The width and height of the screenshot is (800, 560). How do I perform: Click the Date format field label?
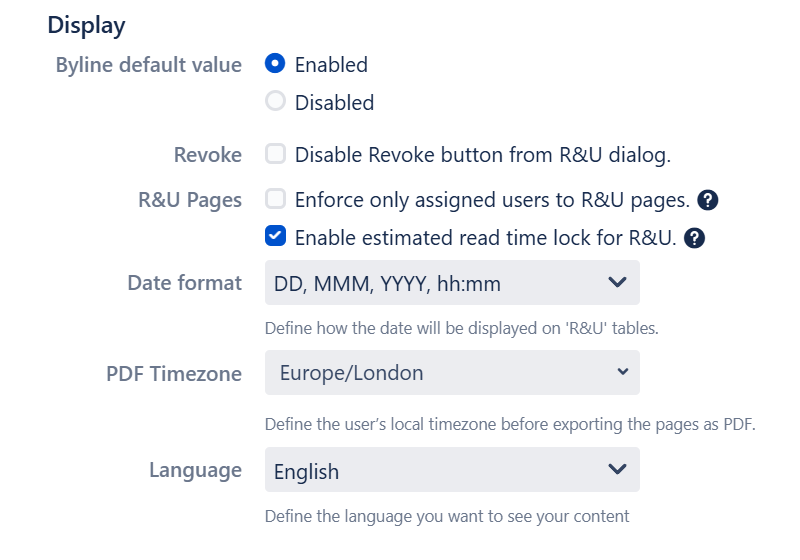[x=184, y=283]
